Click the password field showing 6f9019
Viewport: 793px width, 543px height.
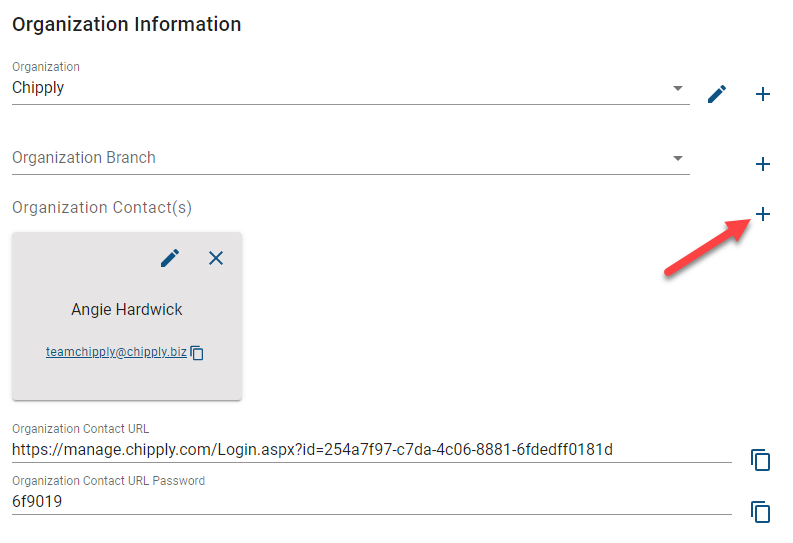pos(372,502)
